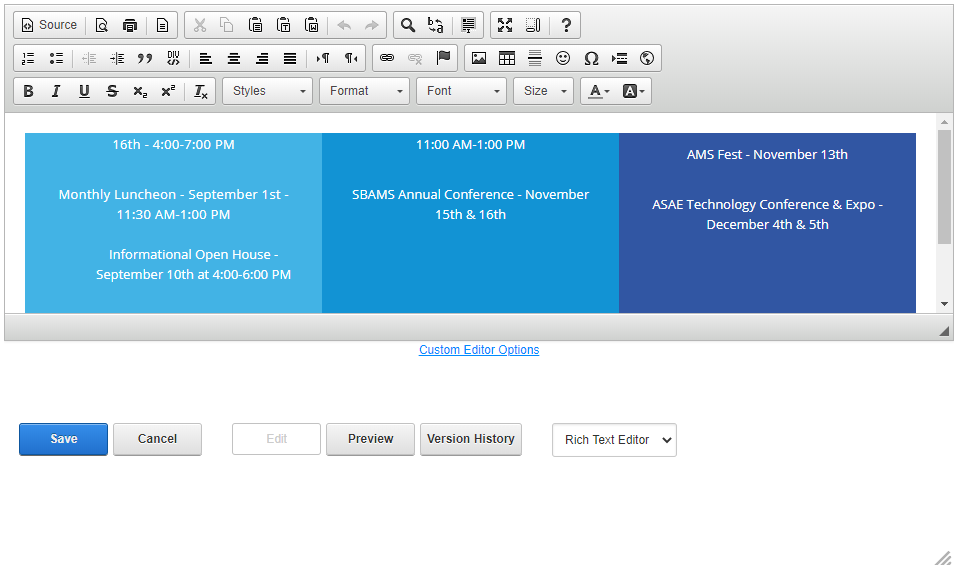960x565 pixels.
Task: Click the Select All icon
Action: [x=468, y=25]
